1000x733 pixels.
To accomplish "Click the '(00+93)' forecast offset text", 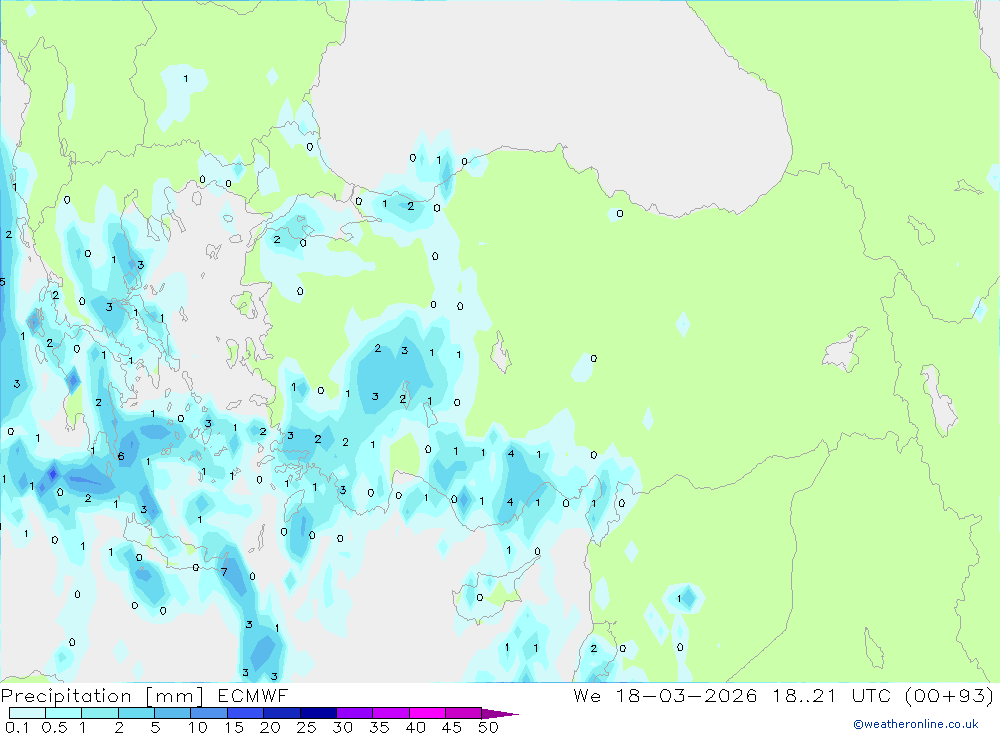I will pyautogui.click(x=949, y=695).
